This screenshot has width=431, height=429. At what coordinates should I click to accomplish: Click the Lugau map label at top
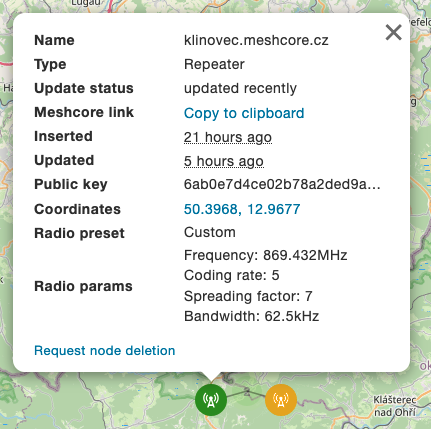86,3
